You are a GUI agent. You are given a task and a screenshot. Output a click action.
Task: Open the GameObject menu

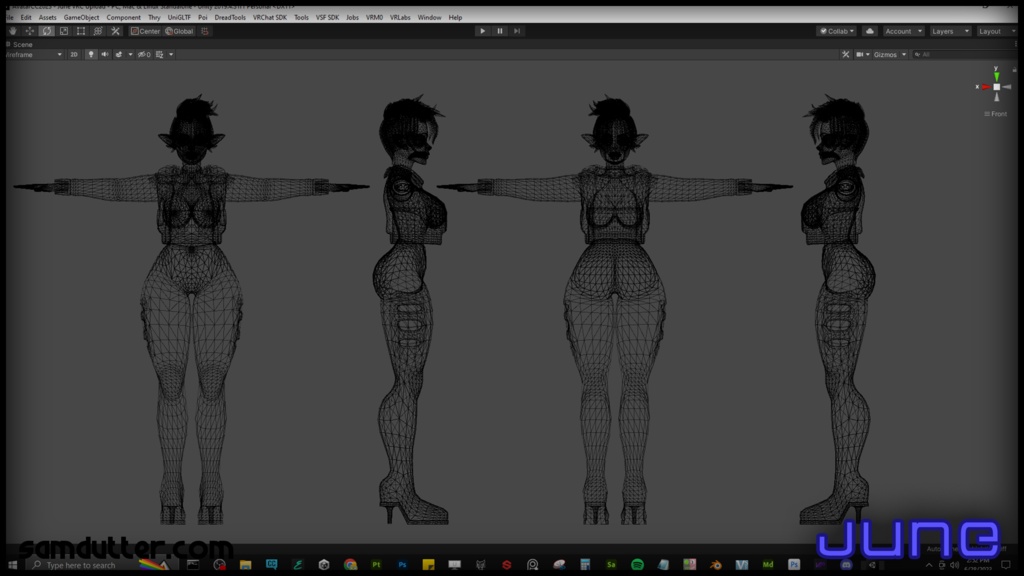(81, 17)
